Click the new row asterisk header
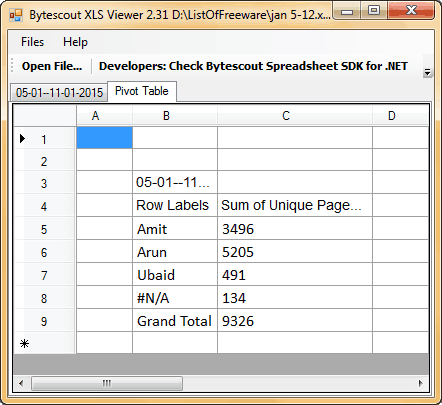442x405 pixels. tap(24, 343)
